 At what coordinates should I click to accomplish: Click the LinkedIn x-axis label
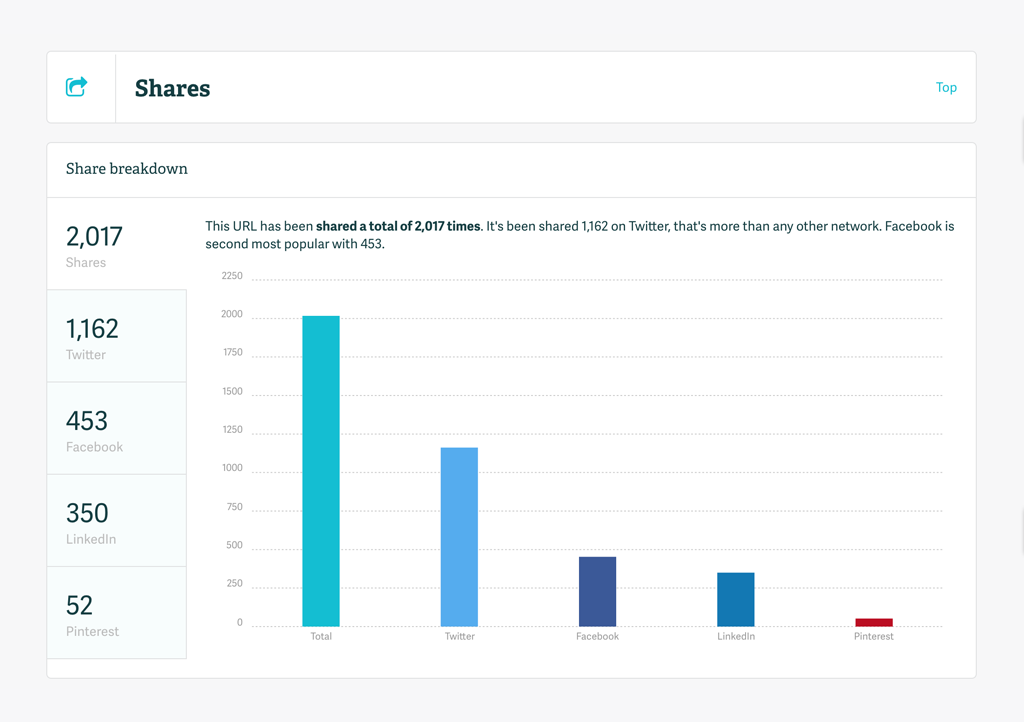(x=735, y=636)
